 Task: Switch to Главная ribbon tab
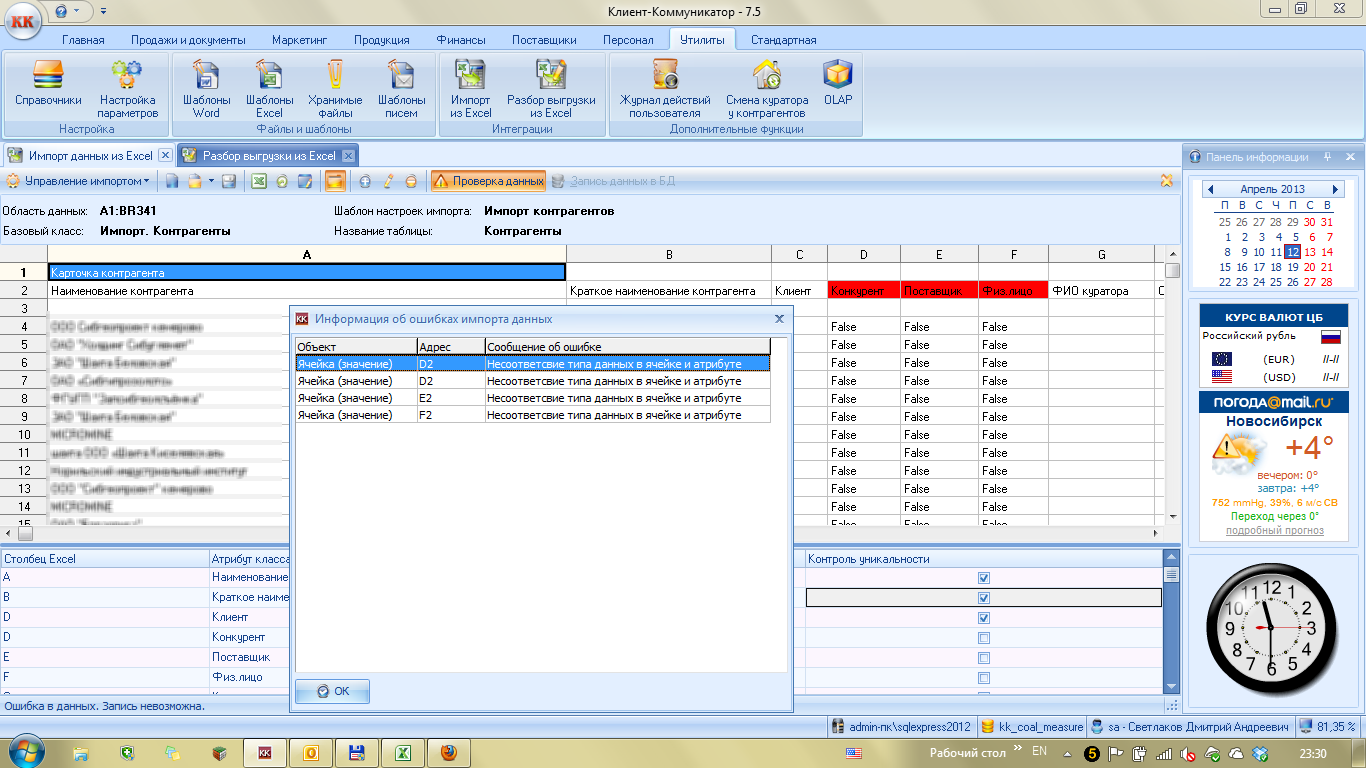pos(83,40)
